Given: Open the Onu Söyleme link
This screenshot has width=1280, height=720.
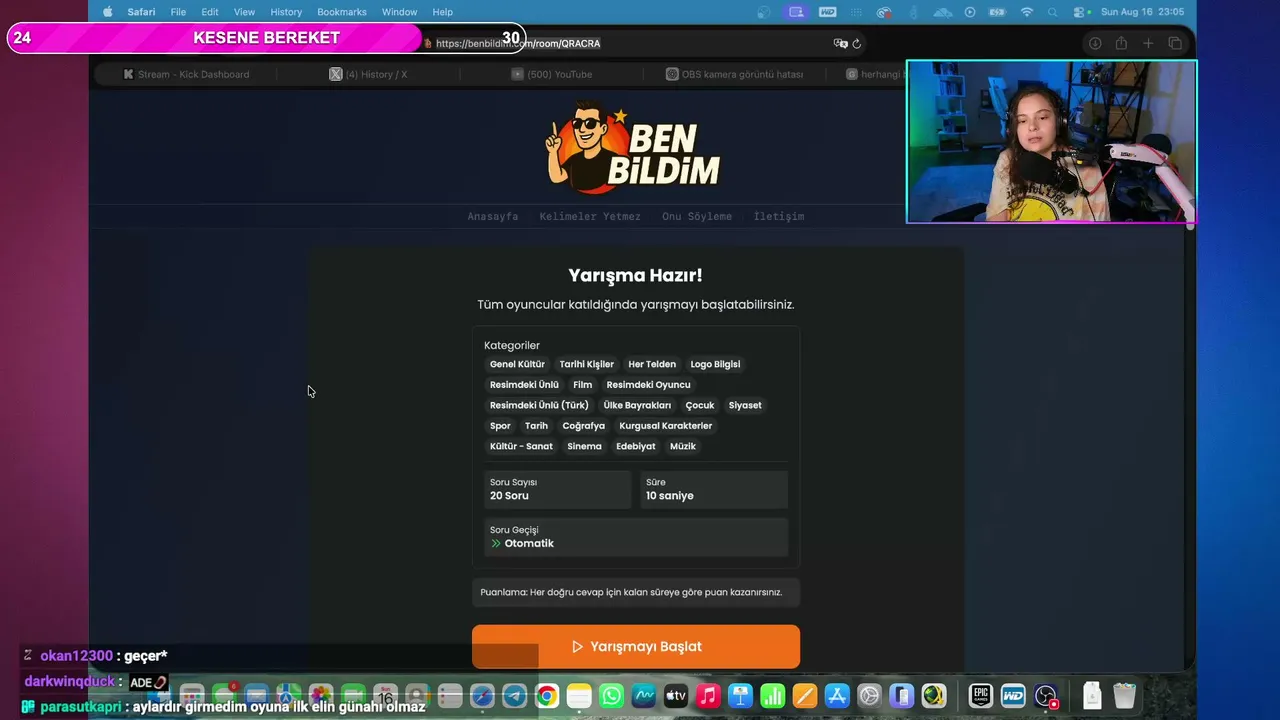Looking at the screenshot, I should (x=697, y=216).
